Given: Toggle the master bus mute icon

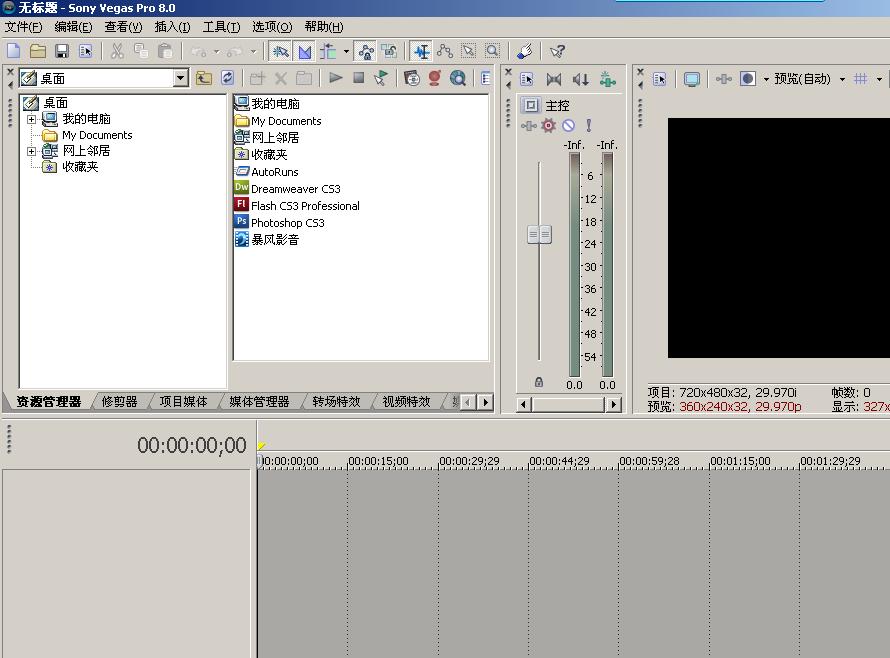Looking at the screenshot, I should tap(568, 125).
